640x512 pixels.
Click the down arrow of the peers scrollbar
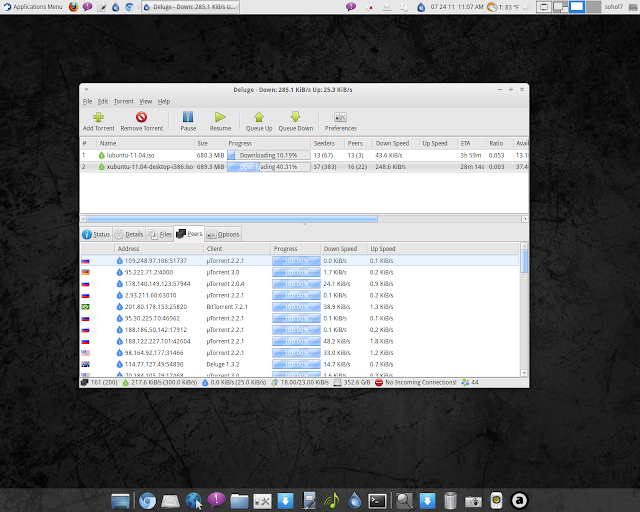click(x=524, y=373)
